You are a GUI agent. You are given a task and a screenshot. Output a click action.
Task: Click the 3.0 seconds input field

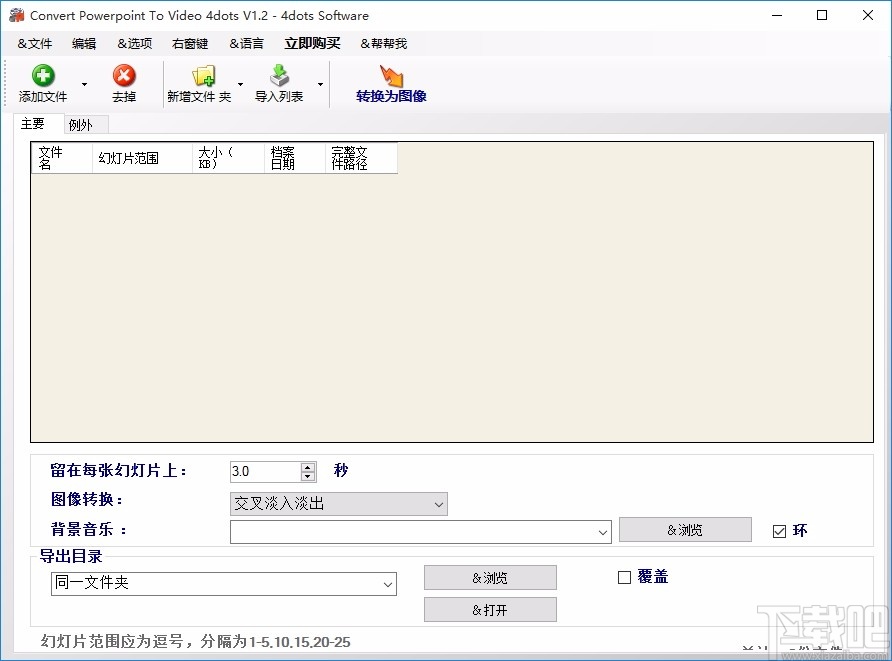tap(265, 472)
